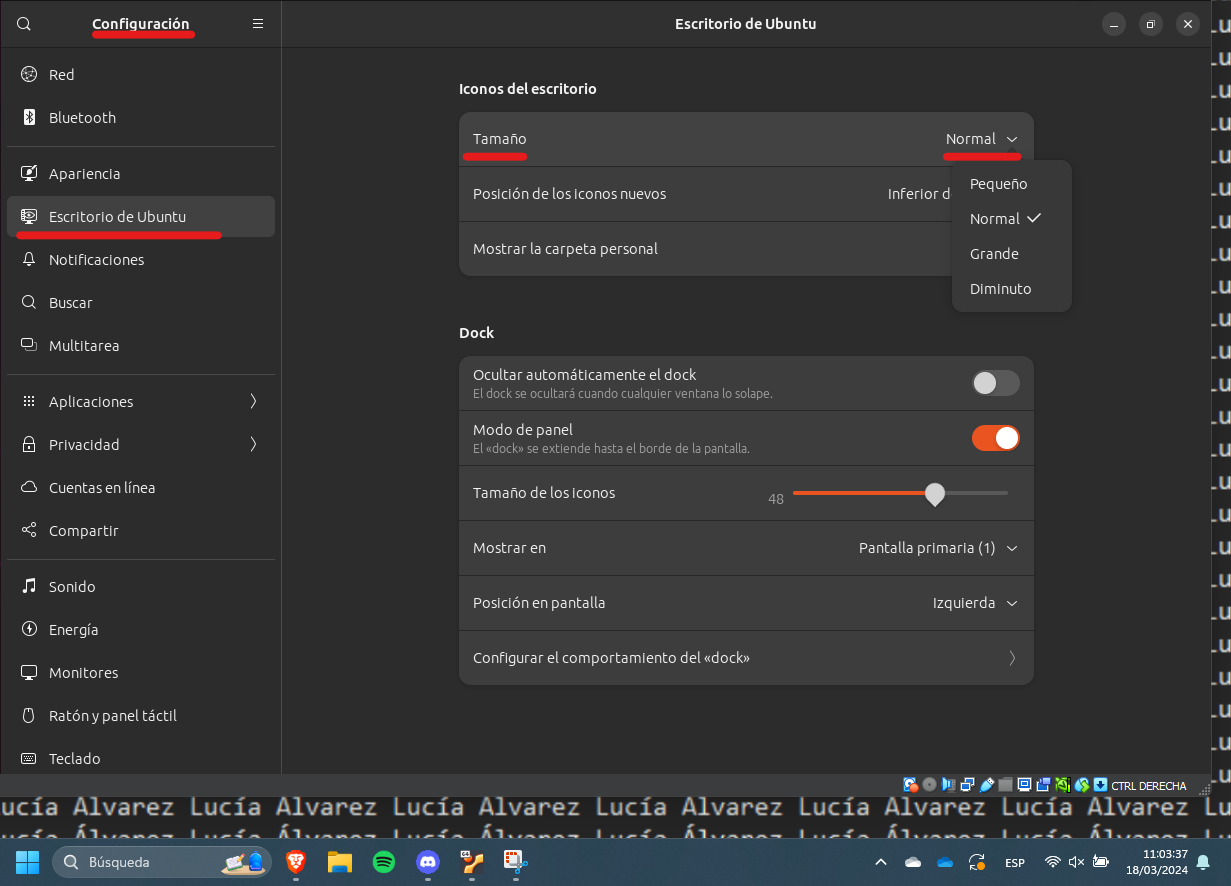Disable the Modo de panel switch
The height and width of the screenshot is (886, 1231).
point(995,438)
